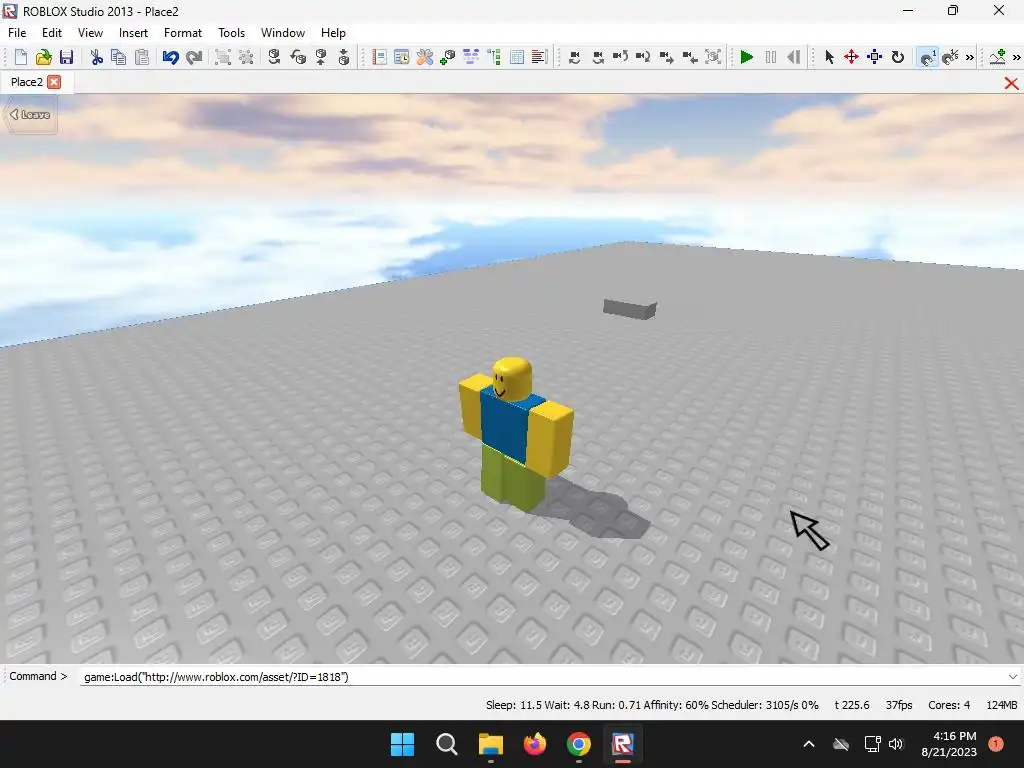Choose the blue Resize tool
The width and height of the screenshot is (1024, 768).
(x=874, y=57)
